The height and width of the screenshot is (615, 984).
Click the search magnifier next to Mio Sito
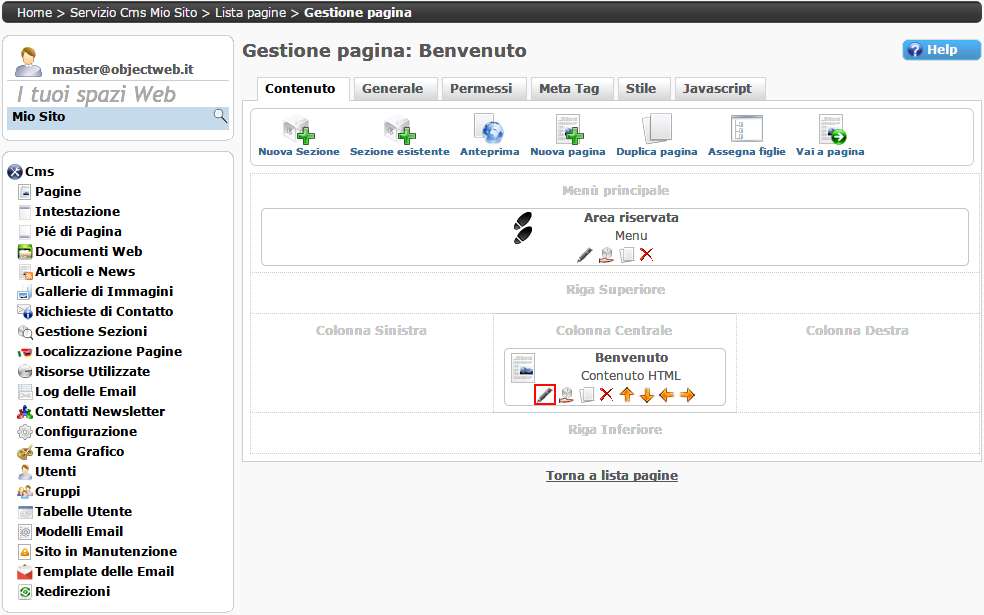click(220, 117)
